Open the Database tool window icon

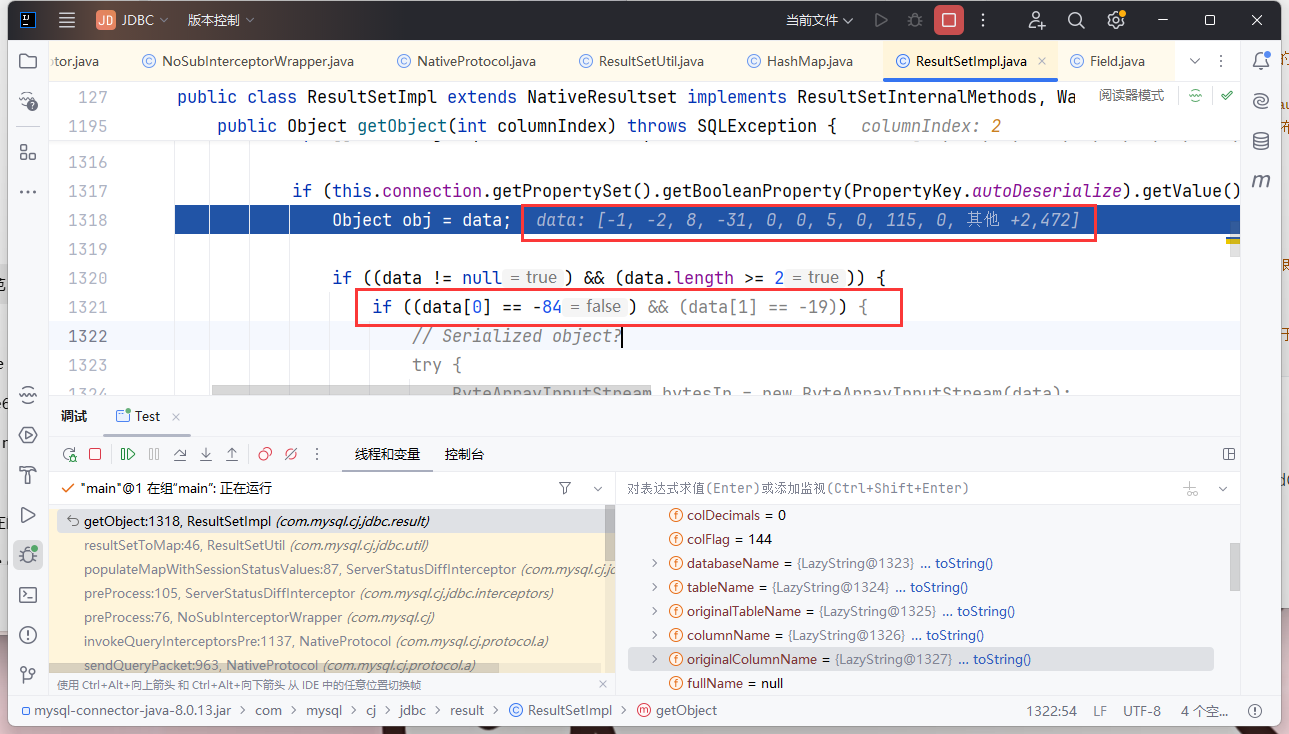1261,141
